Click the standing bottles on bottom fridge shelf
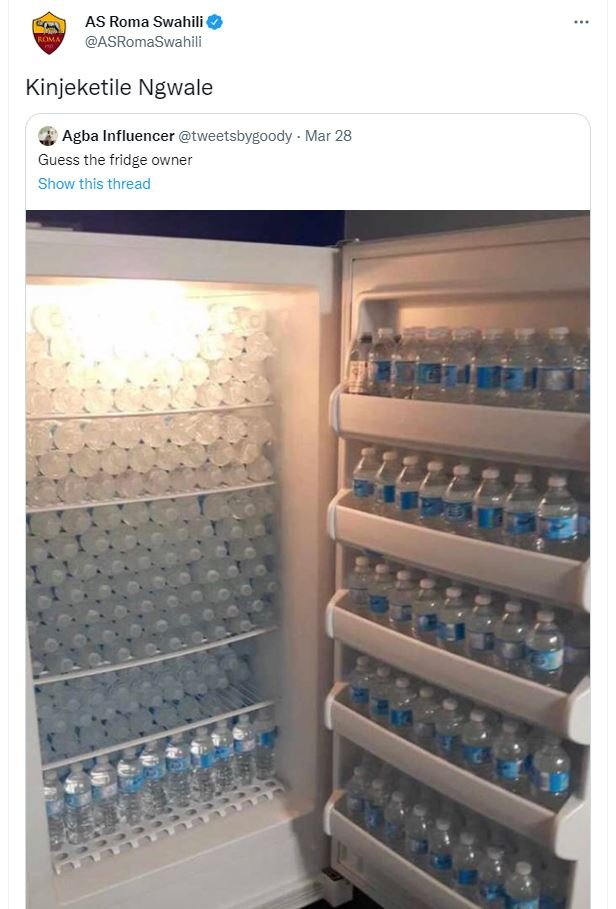616x909 pixels. click(x=159, y=776)
